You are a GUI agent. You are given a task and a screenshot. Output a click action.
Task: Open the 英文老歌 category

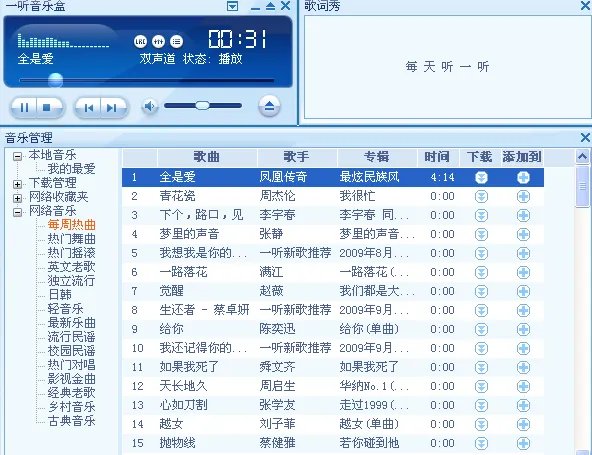click(x=71, y=267)
